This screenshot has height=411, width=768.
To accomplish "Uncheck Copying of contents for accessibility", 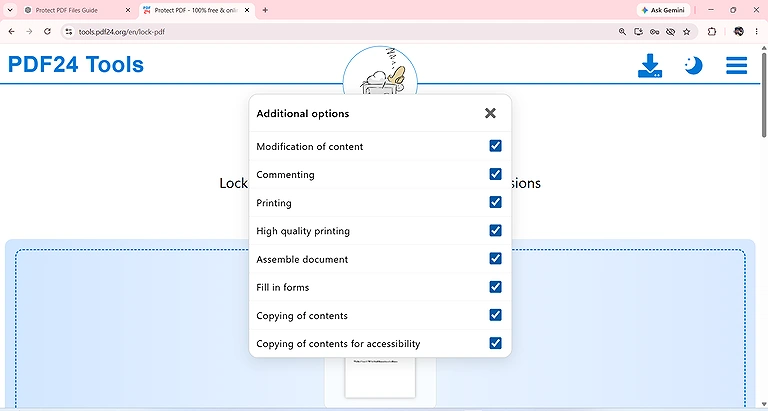I will pyautogui.click(x=495, y=343).
